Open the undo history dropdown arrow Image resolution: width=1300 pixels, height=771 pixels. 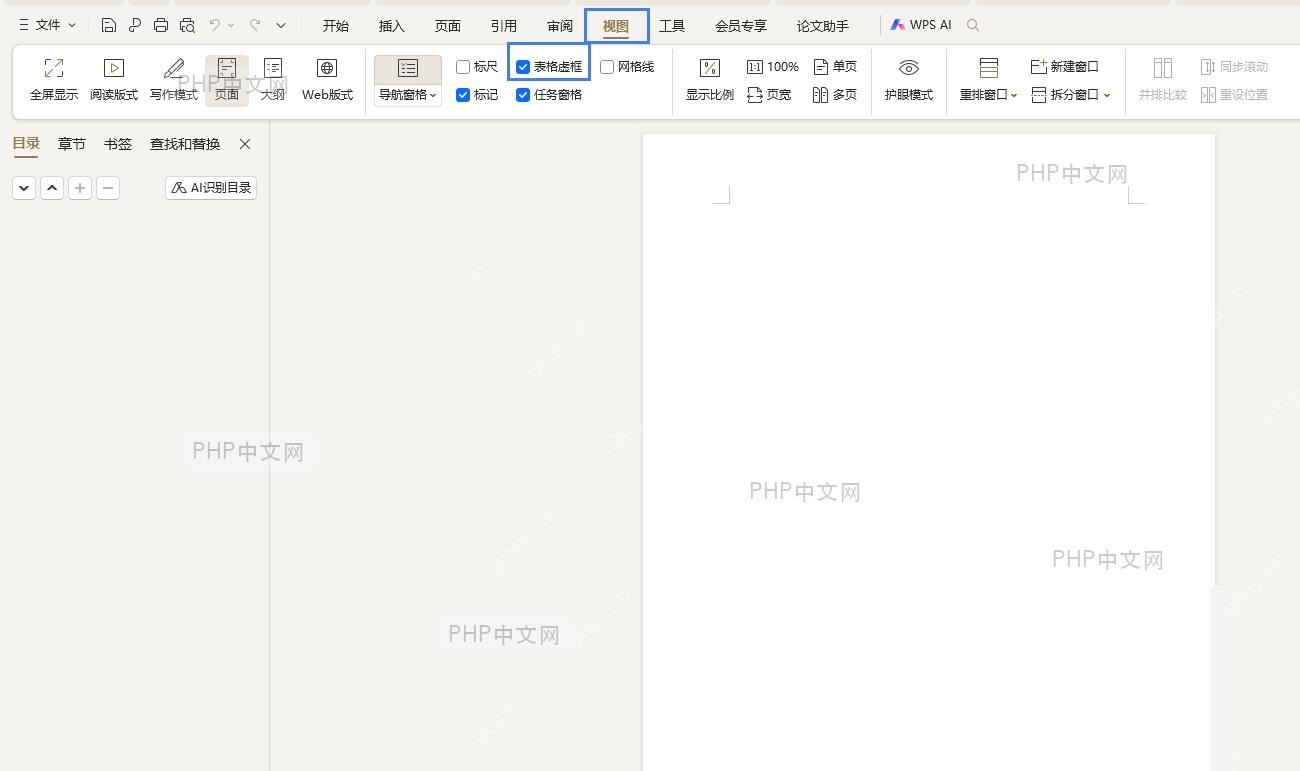[x=231, y=25]
